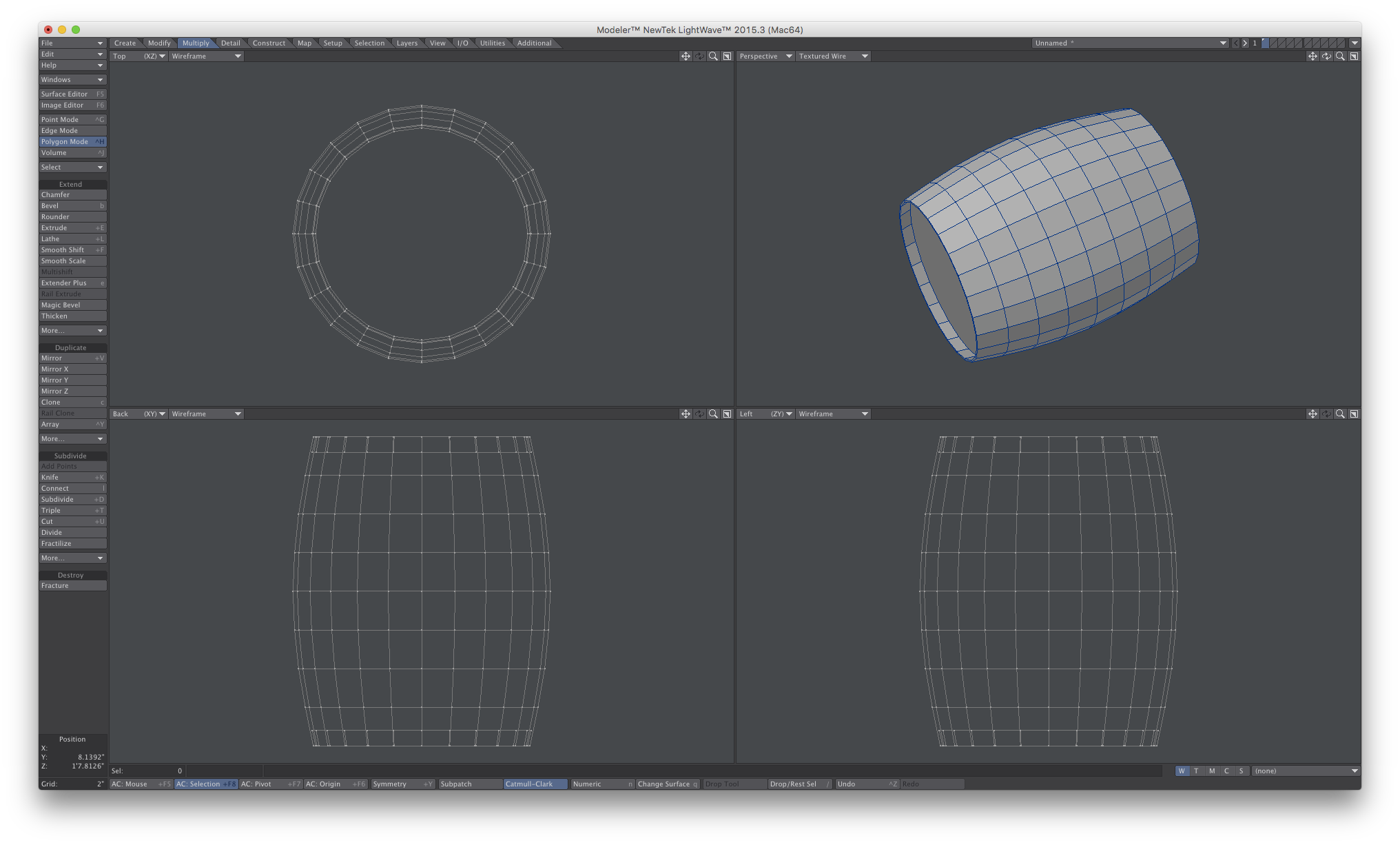1400x845 pixels.
Task: Select the first layer slot in the layer bank
Action: point(1266,43)
